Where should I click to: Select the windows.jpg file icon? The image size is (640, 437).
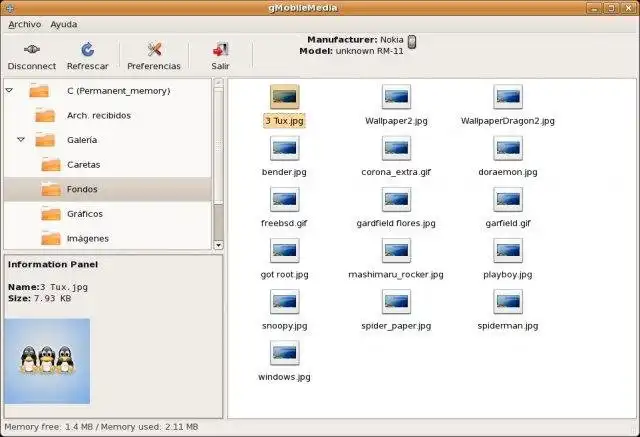[284, 353]
